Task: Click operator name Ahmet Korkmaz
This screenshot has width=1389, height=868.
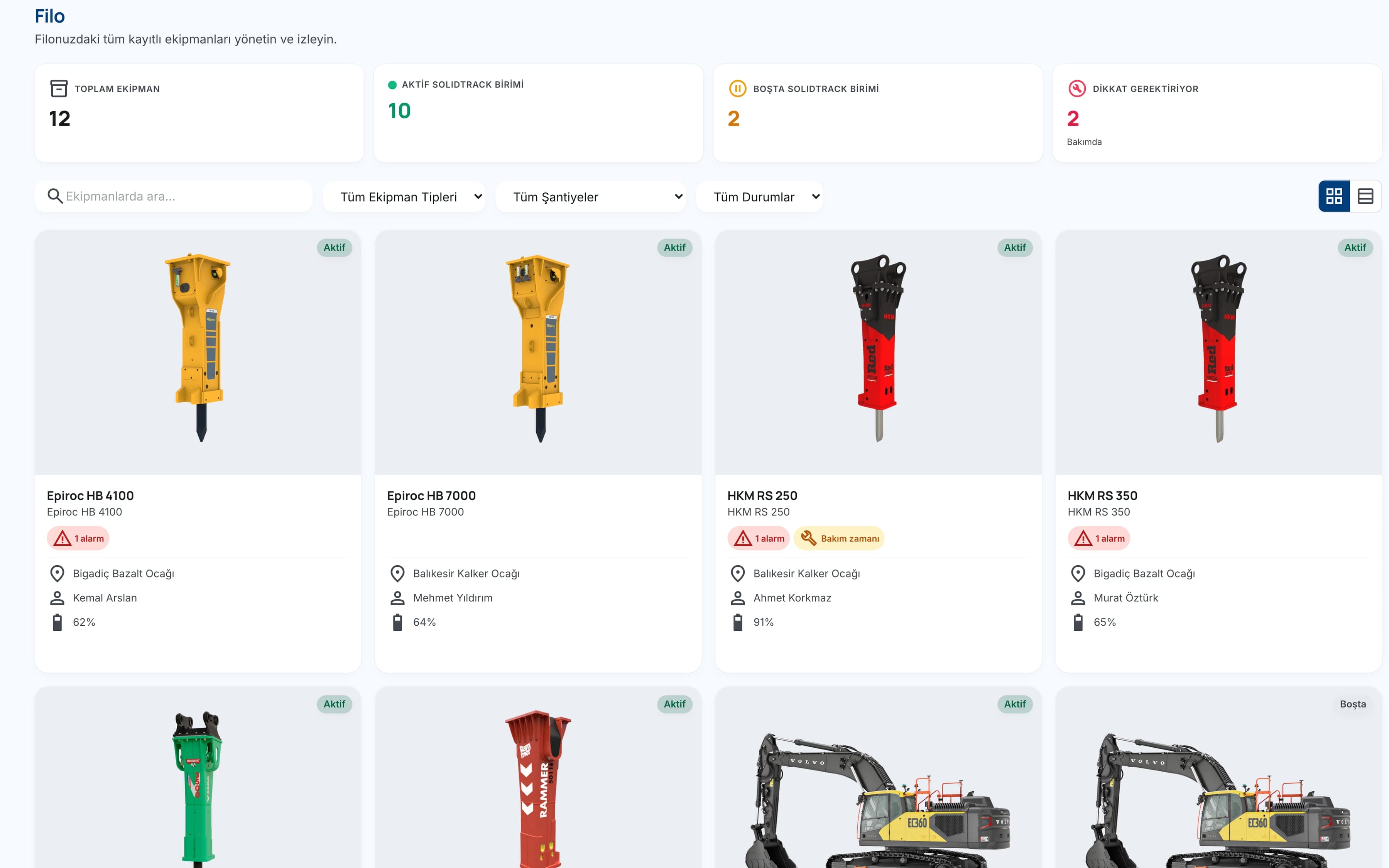Action: click(792, 598)
